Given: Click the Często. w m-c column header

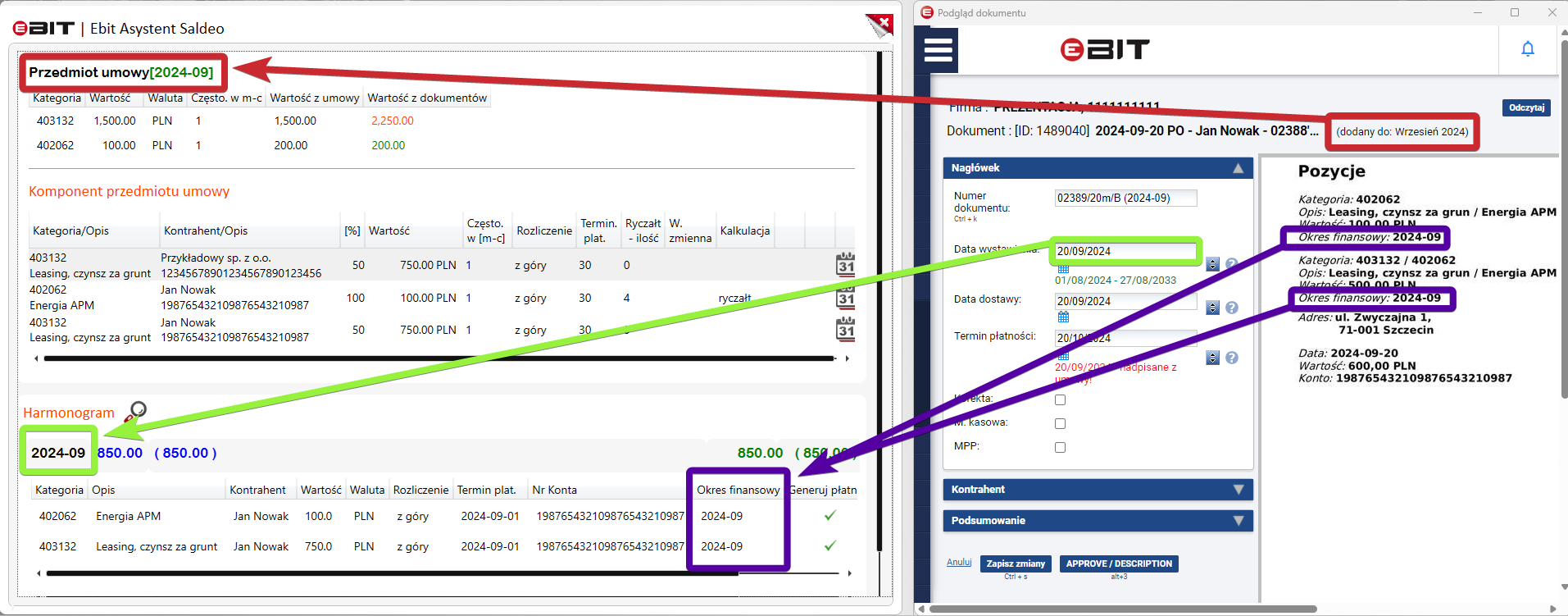Looking at the screenshot, I should 226,98.
